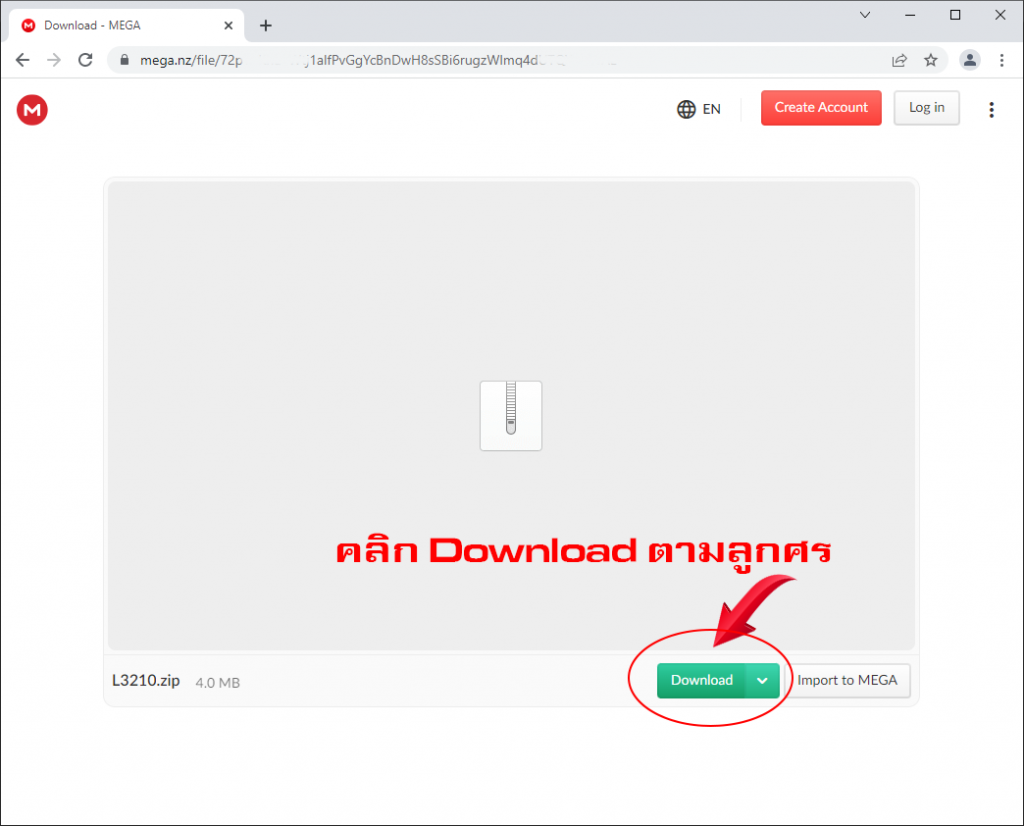Click the share page icon in address bar
The width and height of the screenshot is (1024, 826).
900,60
